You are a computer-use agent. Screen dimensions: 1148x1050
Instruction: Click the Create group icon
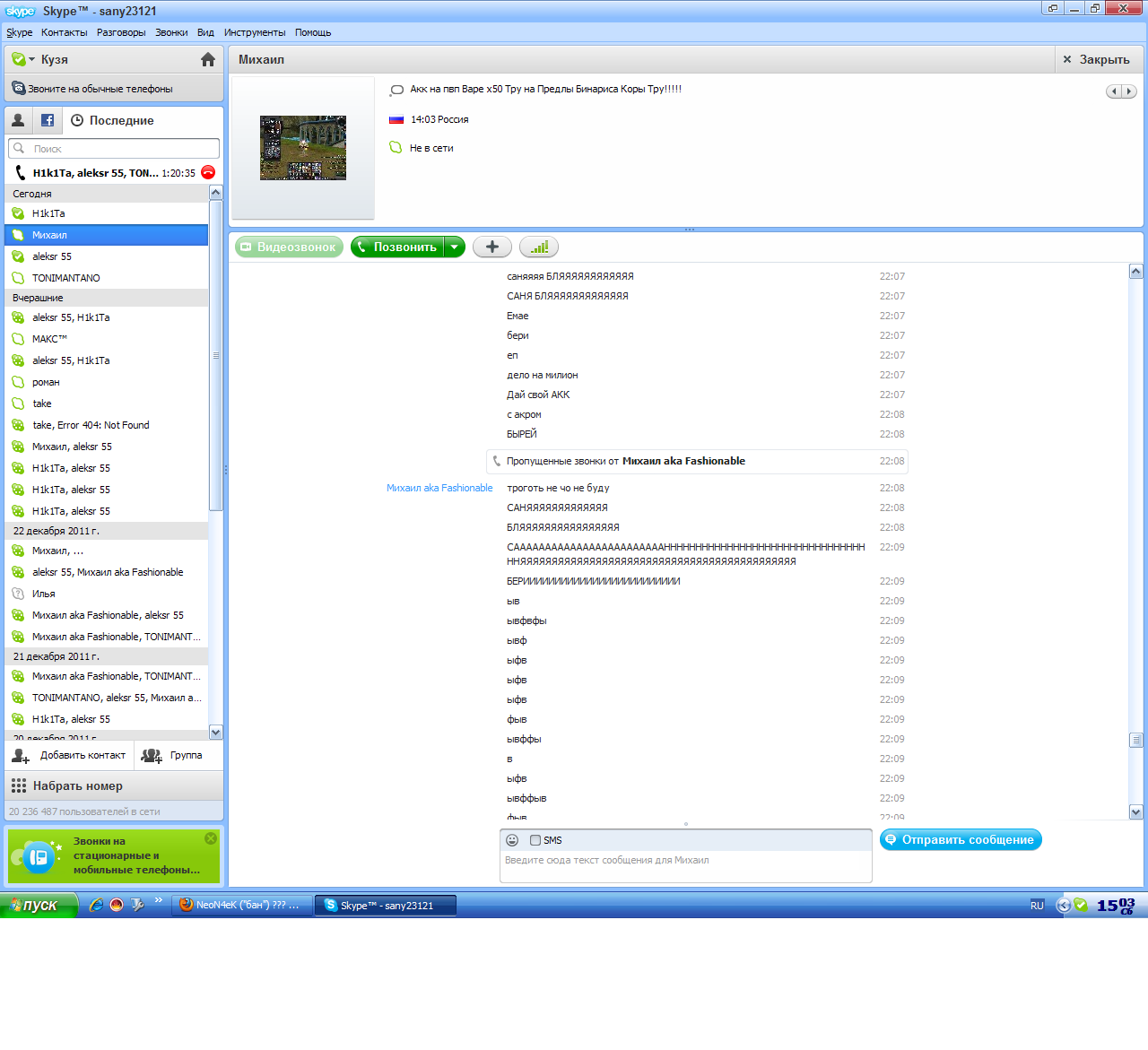click(x=152, y=756)
